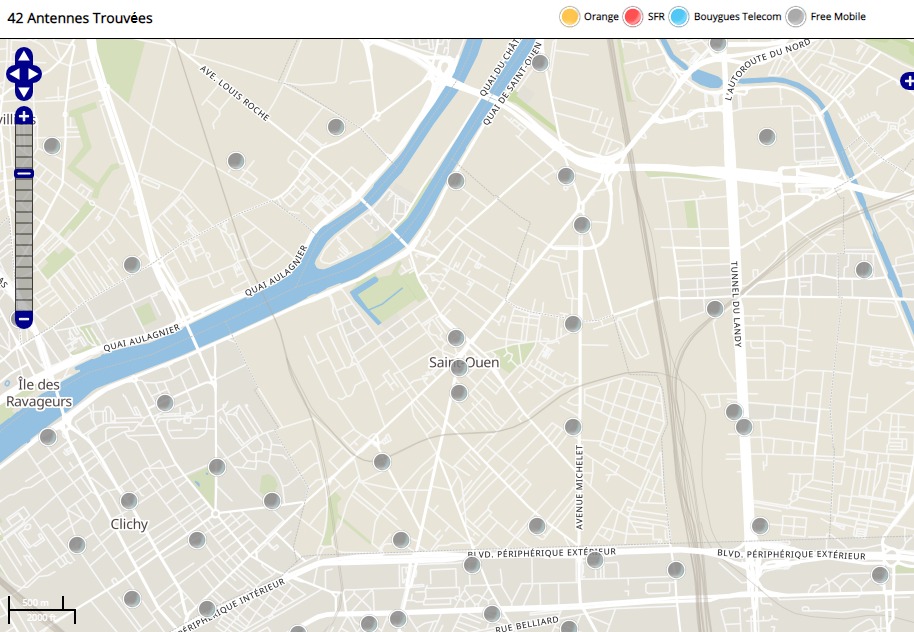
Task: Click the Bouygues Telecom legend label
Action: click(x=739, y=17)
